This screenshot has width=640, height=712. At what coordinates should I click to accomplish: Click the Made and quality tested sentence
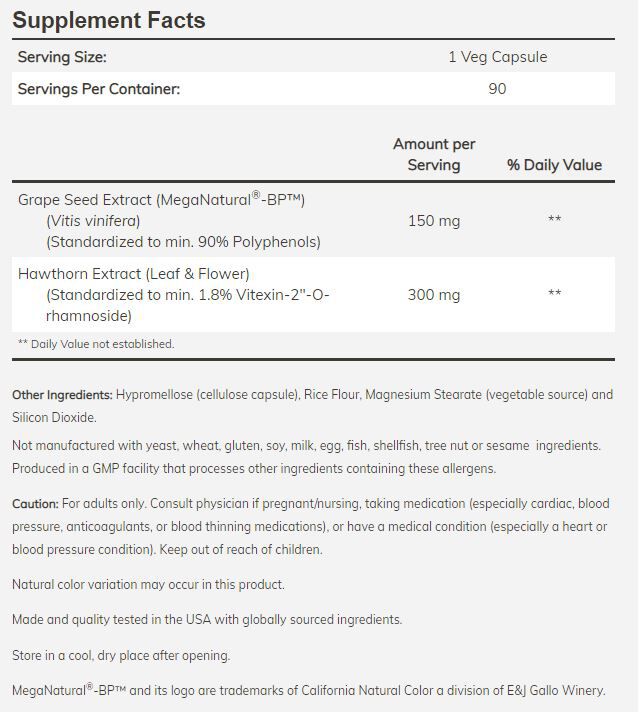pos(207,620)
